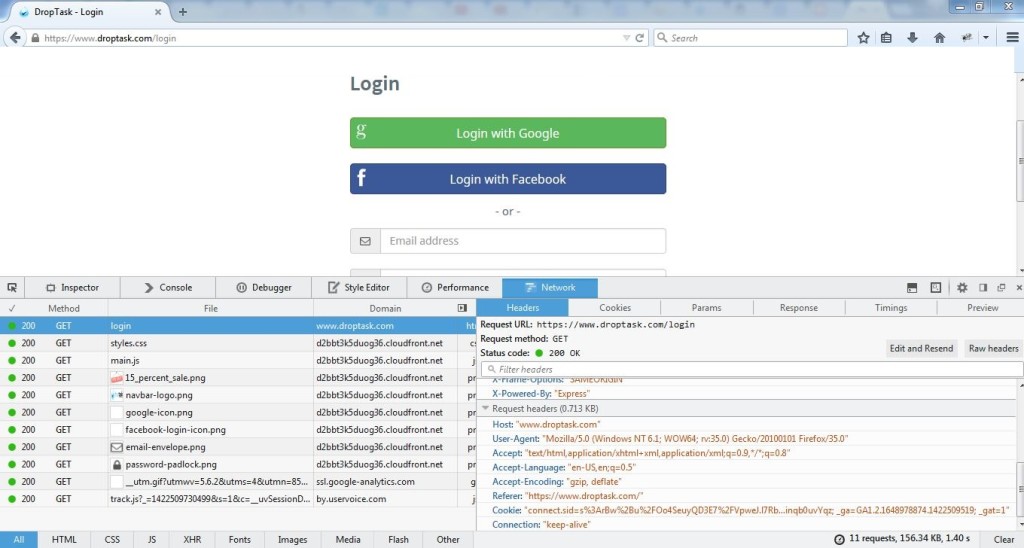Screen dimensions: 1024x548
Task: Click Raw headers button
Action: [993, 348]
